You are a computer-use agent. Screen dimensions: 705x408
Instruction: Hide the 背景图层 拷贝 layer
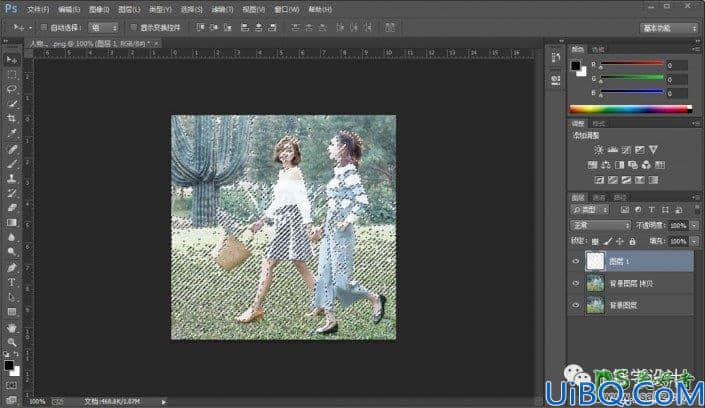click(x=576, y=283)
